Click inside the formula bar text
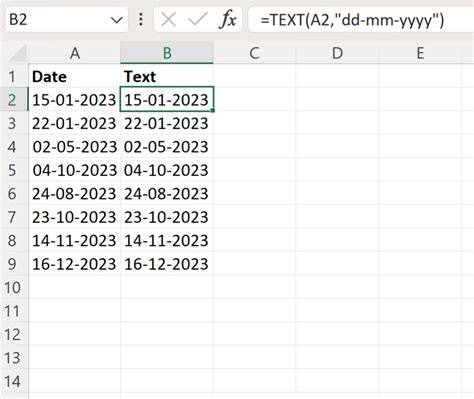Image resolution: width=474 pixels, height=399 pixels. 361,20
